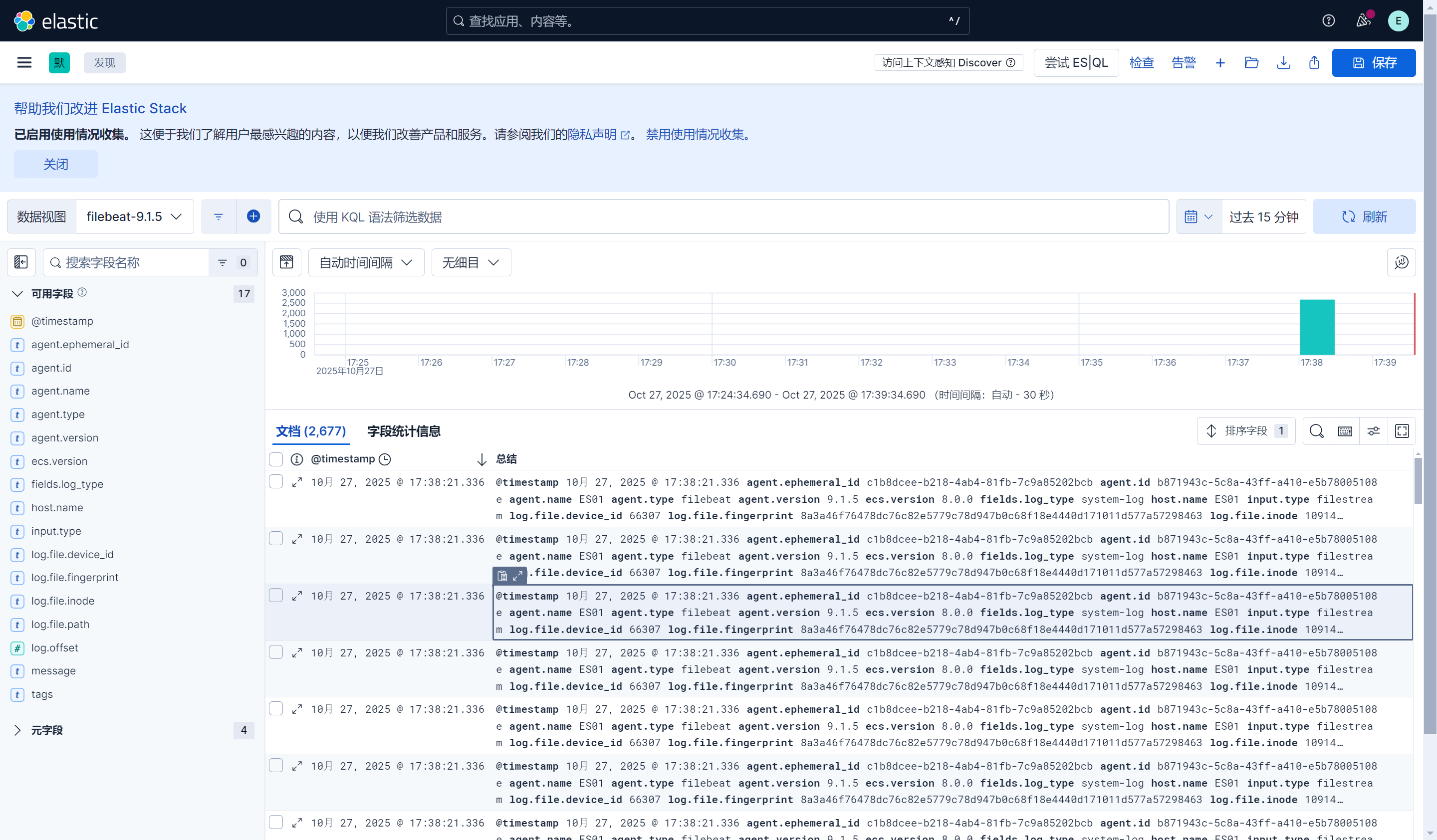
Task: Select all rows header checkbox
Action: (x=276, y=459)
